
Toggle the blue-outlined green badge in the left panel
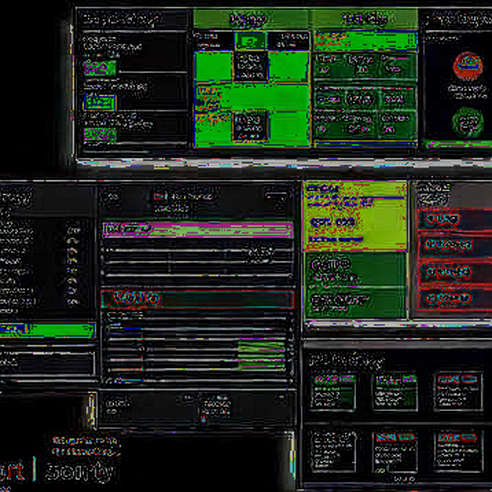point(100,102)
